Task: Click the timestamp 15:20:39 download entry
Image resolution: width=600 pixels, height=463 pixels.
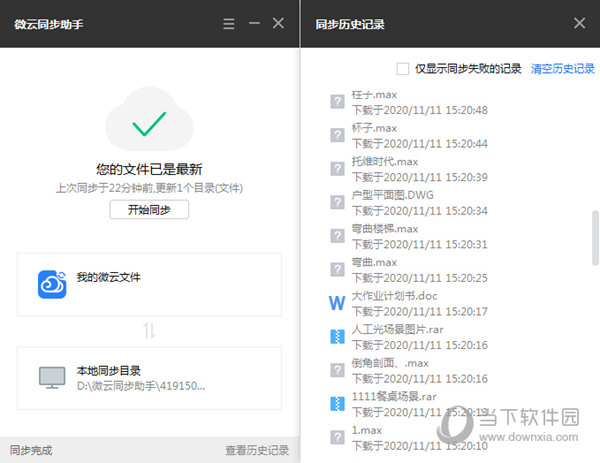Action: (x=420, y=177)
